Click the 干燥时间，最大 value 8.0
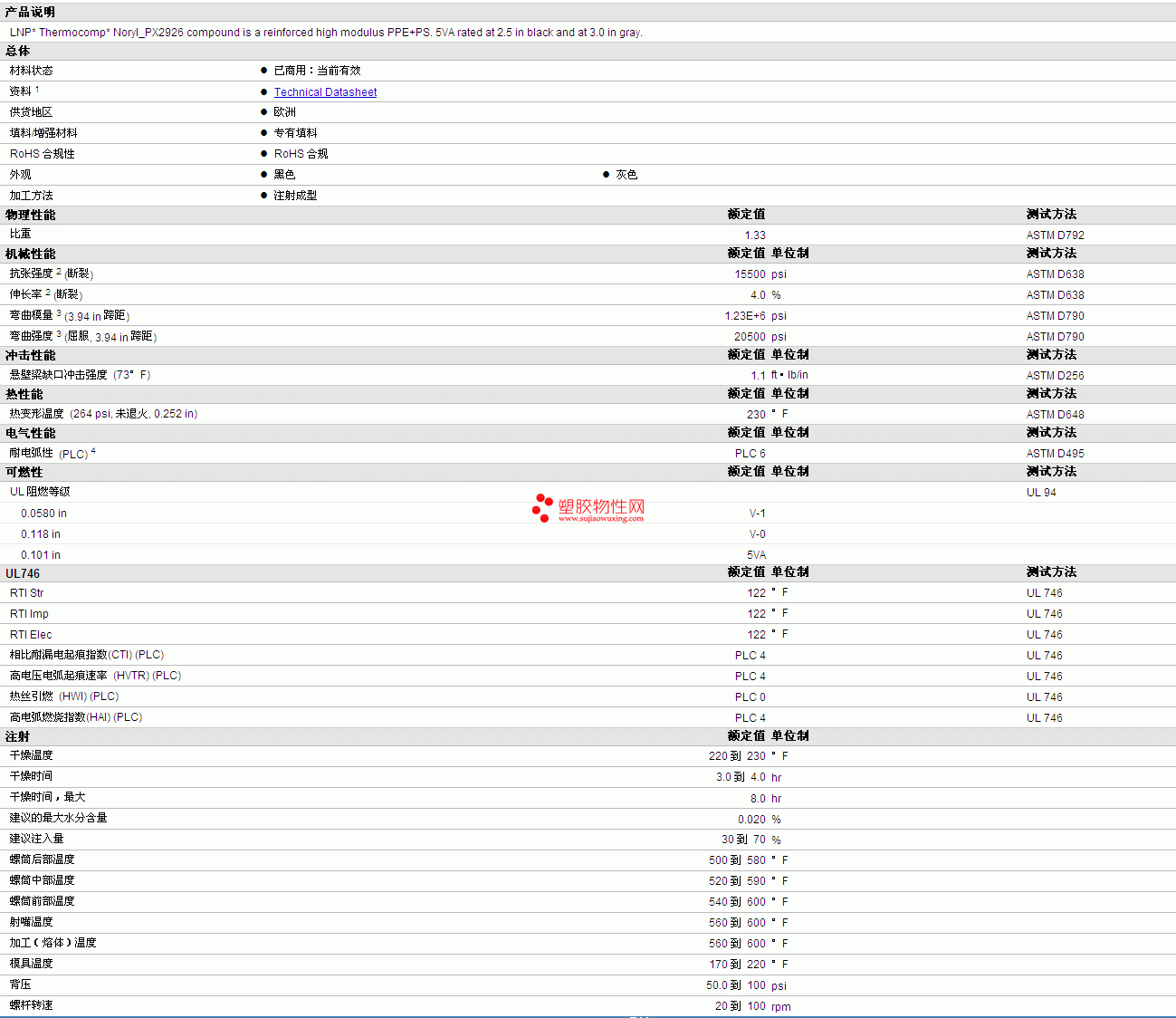Viewport: 1176px width, 1018px height. pyautogui.click(x=758, y=799)
